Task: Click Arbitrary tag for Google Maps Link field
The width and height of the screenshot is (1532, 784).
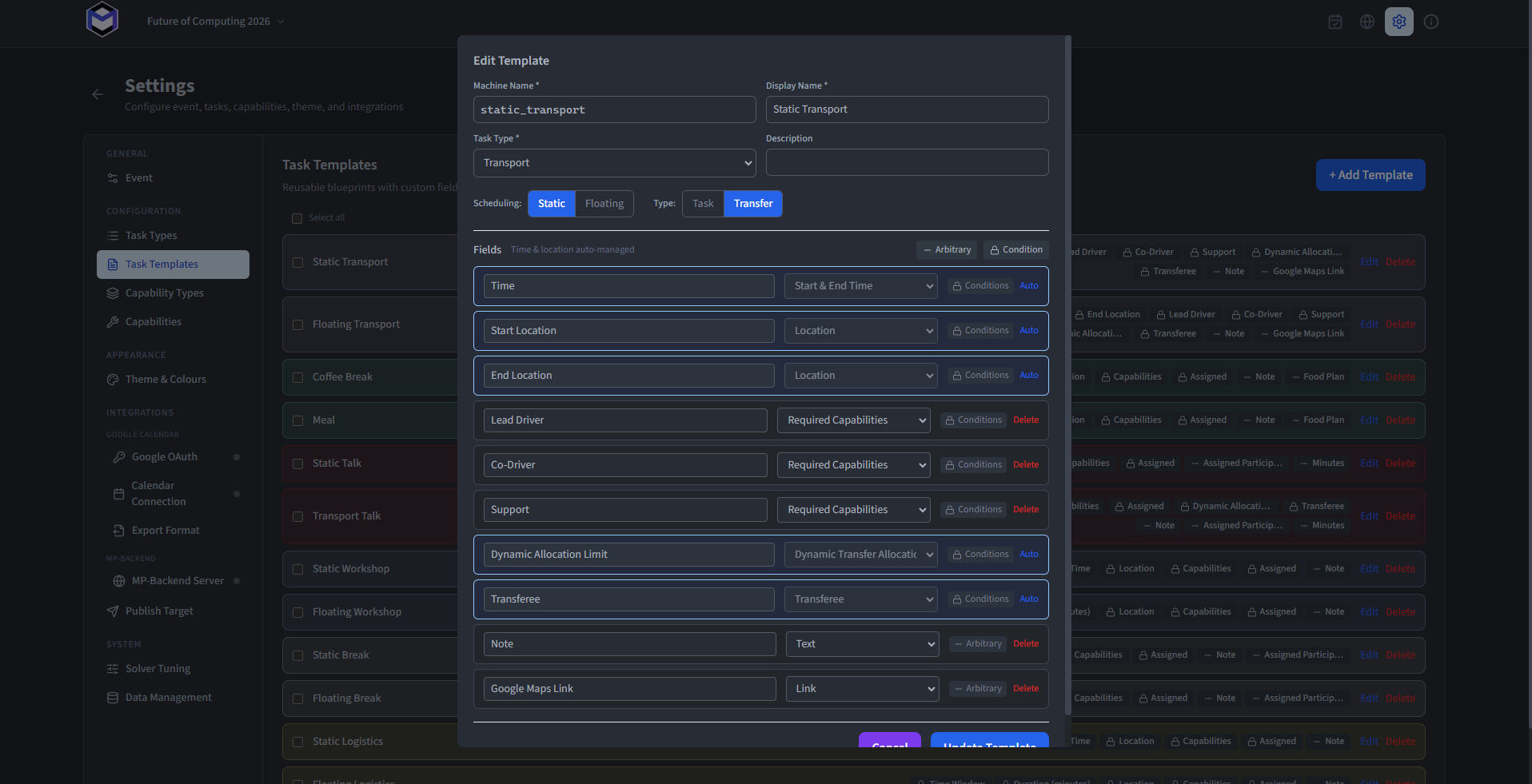Action: pyautogui.click(x=978, y=689)
